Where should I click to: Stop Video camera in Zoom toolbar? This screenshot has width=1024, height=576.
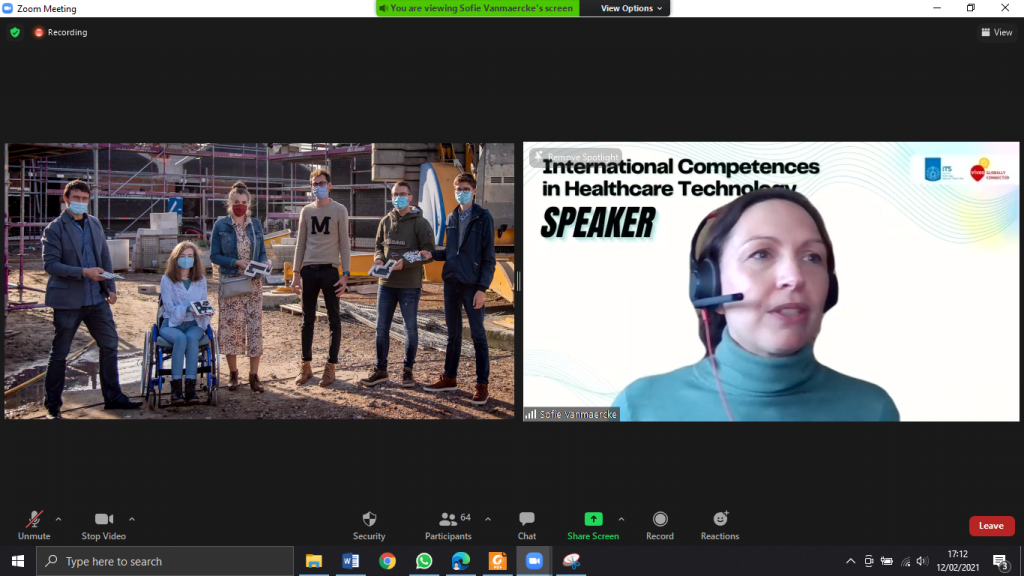[104, 520]
